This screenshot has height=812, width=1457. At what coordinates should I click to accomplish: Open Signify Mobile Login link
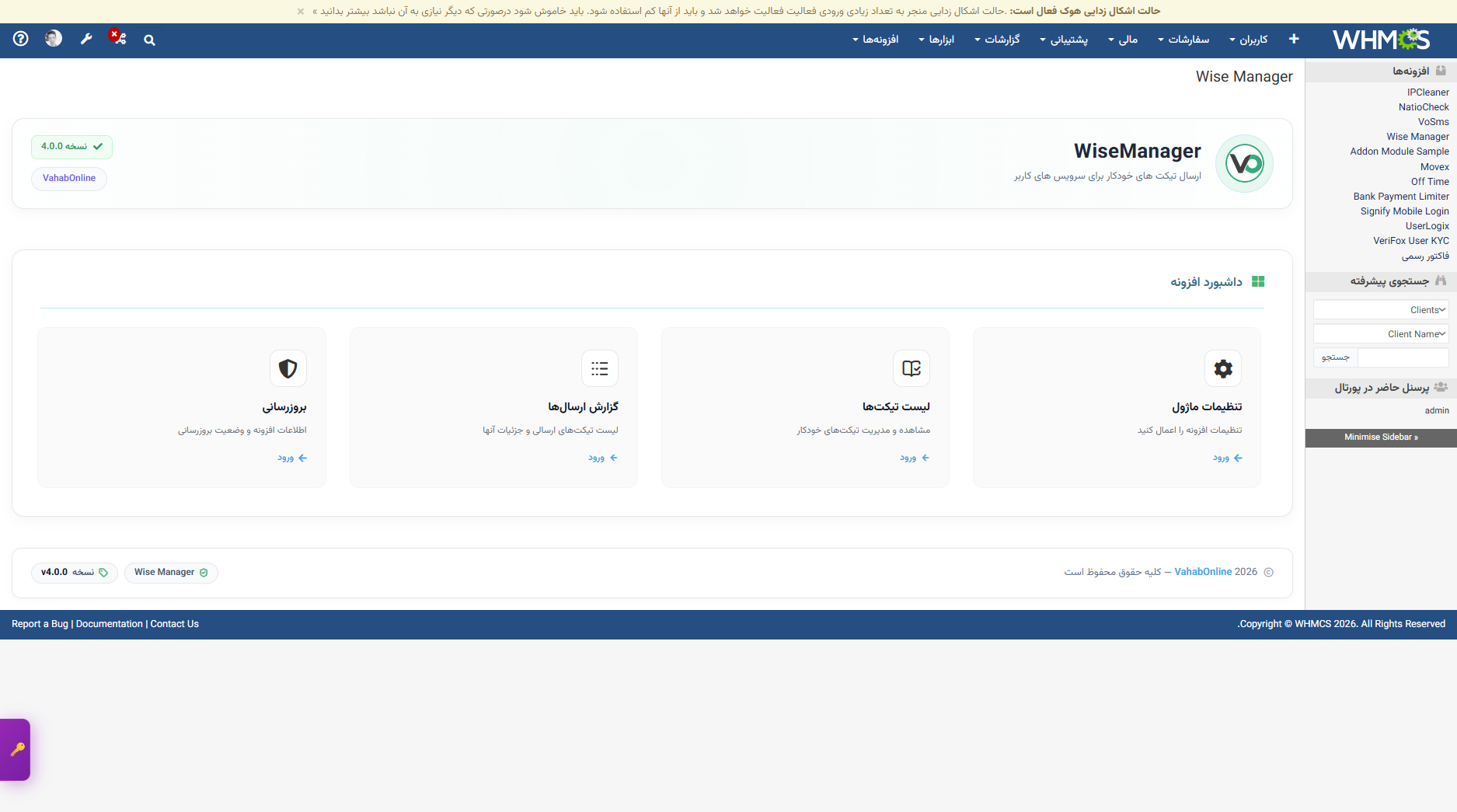[1405, 211]
